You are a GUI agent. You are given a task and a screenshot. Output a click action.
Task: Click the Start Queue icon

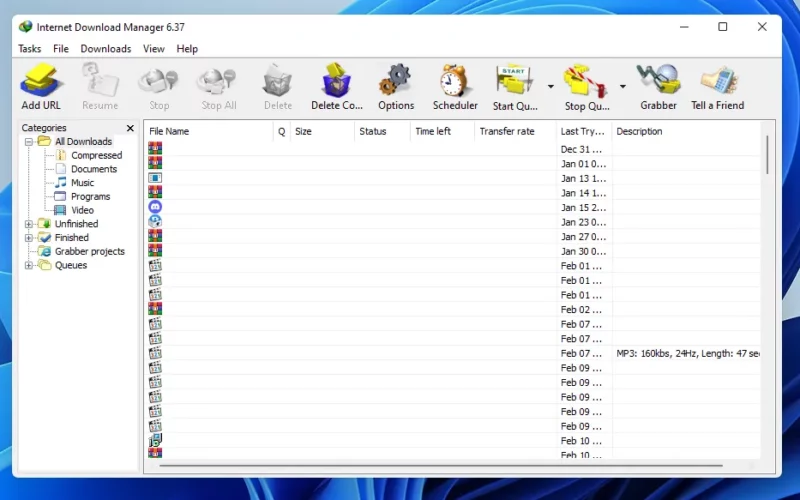[514, 81]
